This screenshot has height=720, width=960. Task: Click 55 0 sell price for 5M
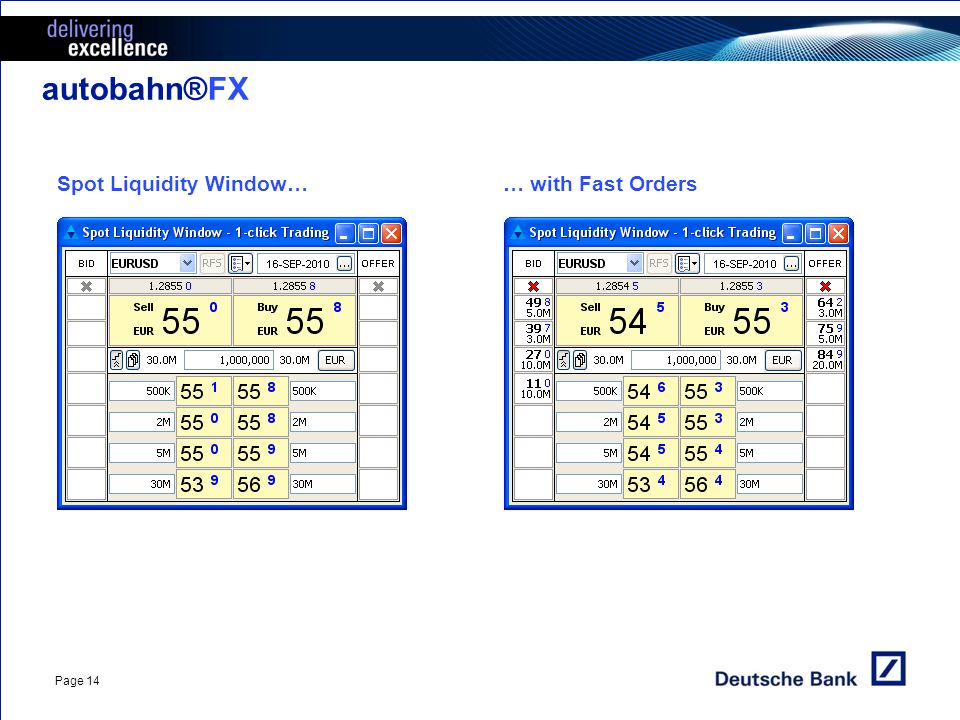coord(204,453)
